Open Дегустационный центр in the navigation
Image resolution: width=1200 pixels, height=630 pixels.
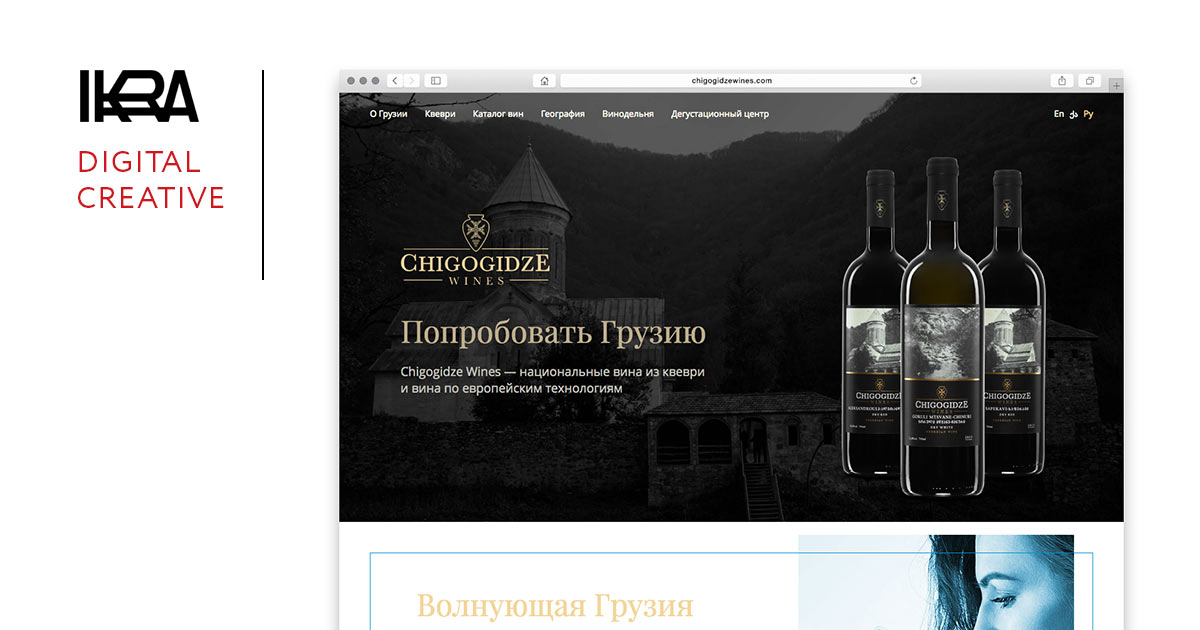(x=720, y=114)
